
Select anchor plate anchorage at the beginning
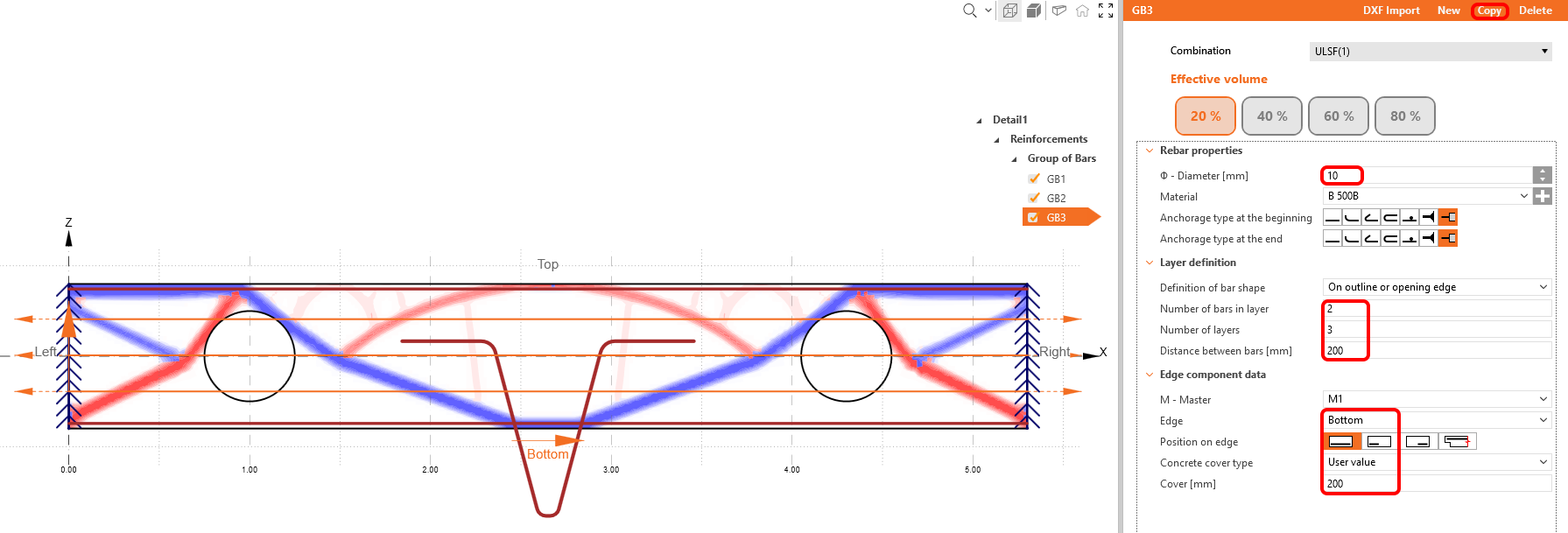1448,217
